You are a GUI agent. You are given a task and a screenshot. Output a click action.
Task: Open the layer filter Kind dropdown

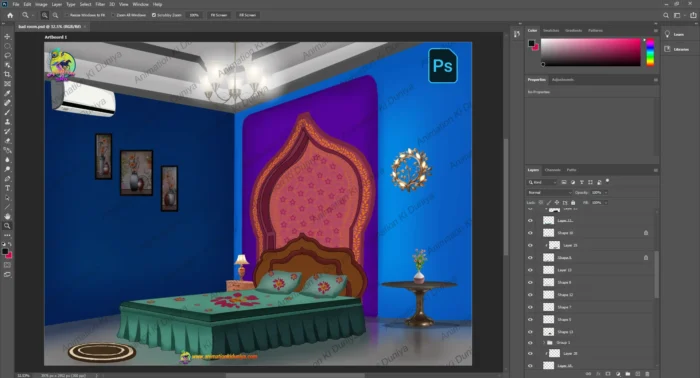click(x=542, y=182)
